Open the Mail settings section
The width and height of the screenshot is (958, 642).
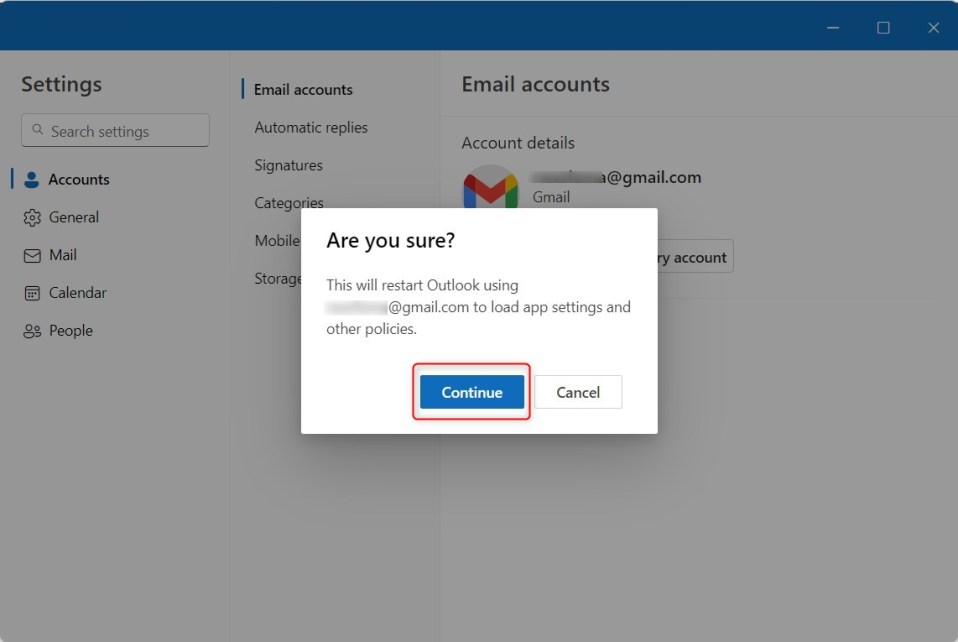click(x=63, y=255)
